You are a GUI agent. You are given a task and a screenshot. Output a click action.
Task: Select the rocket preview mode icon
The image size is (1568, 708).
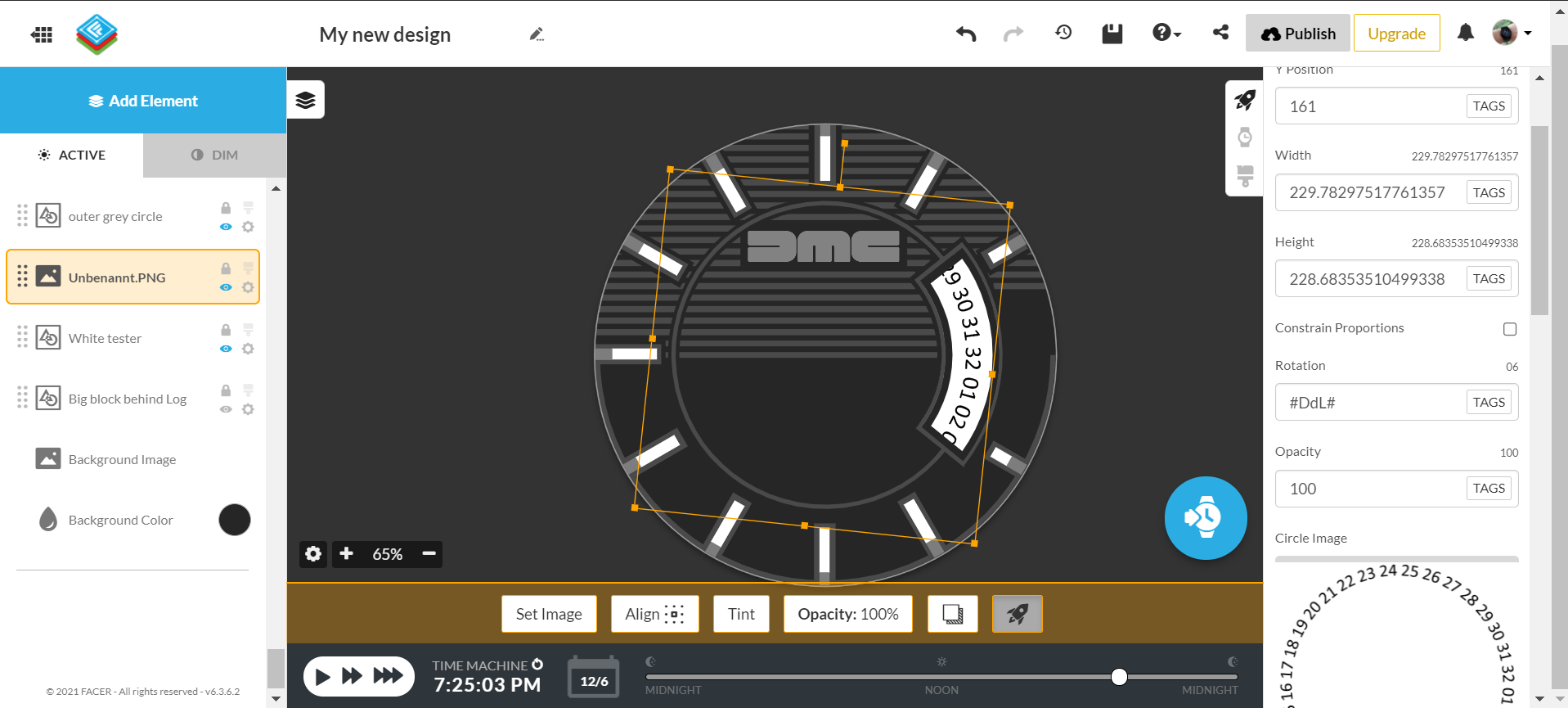click(1245, 100)
